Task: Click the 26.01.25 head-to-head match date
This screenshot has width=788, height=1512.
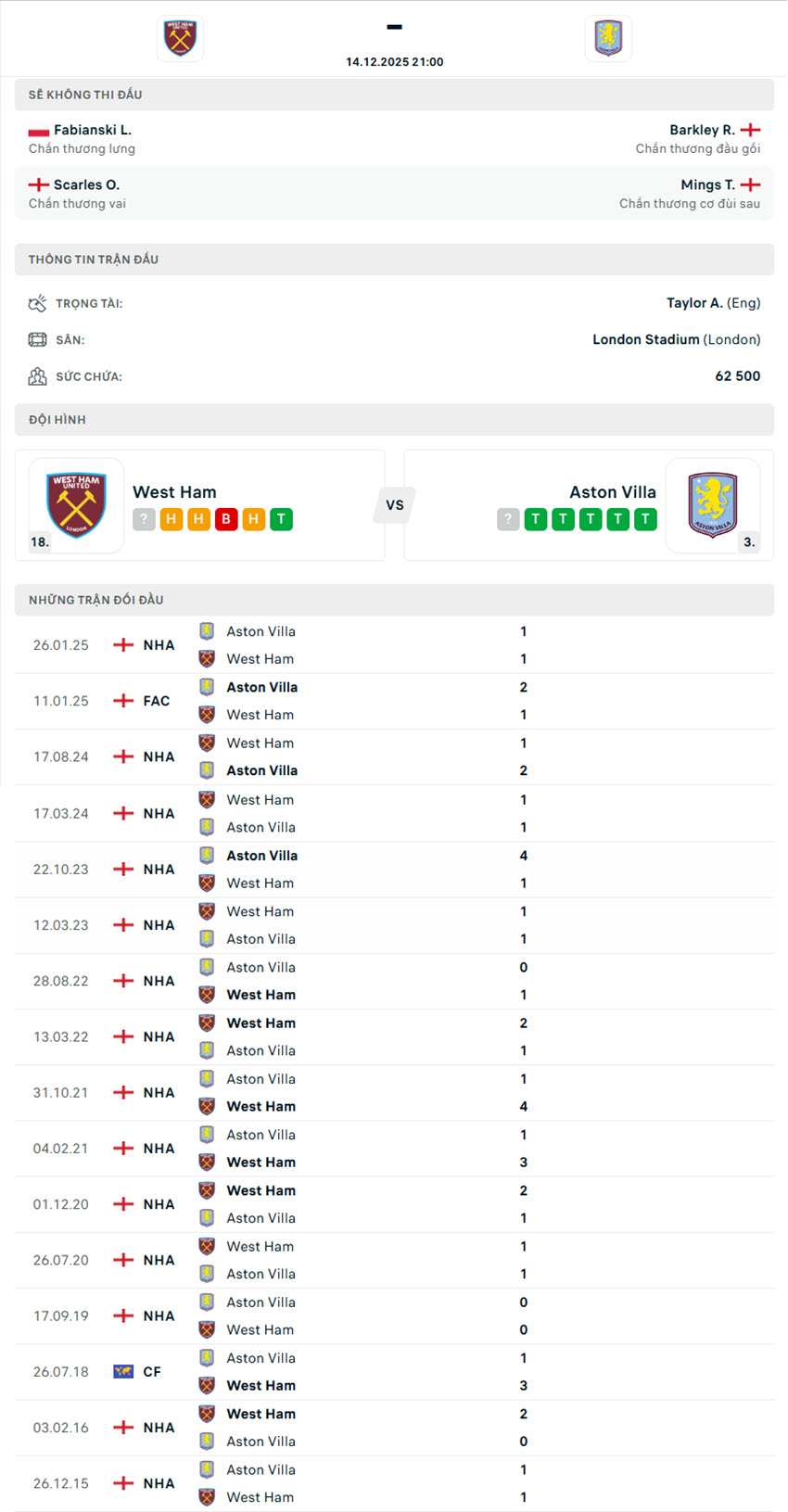Action: 60,644
